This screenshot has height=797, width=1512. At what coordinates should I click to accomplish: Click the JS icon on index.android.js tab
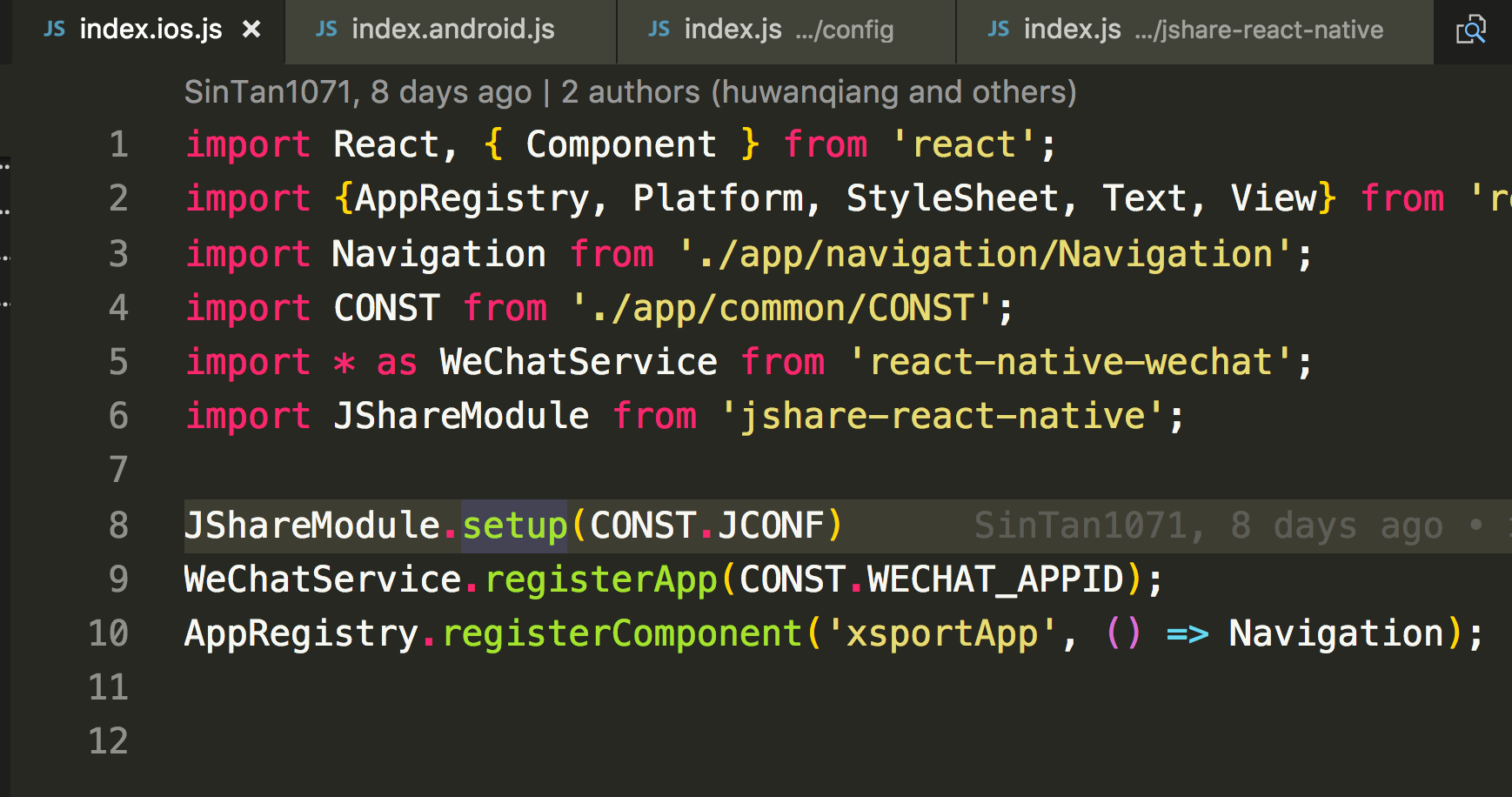326,29
